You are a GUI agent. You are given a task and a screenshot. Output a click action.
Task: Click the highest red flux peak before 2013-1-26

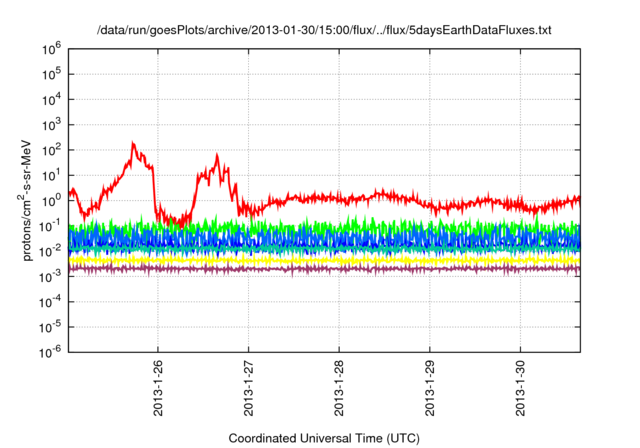[133, 145]
